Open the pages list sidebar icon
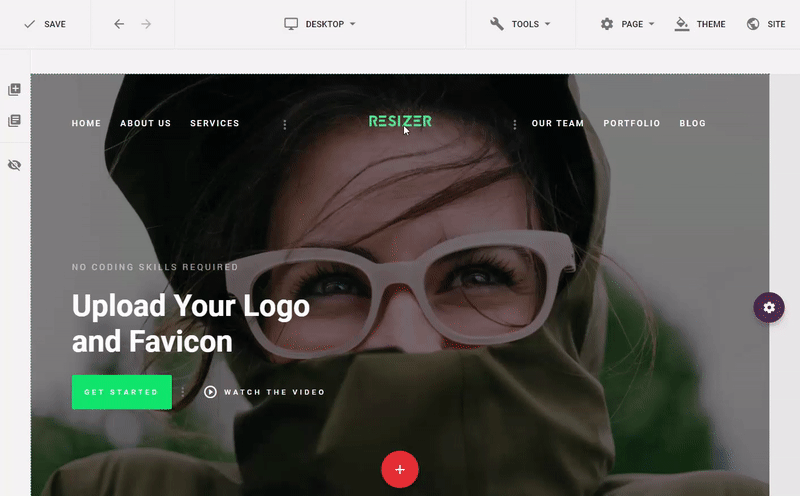800x496 pixels. [14, 120]
